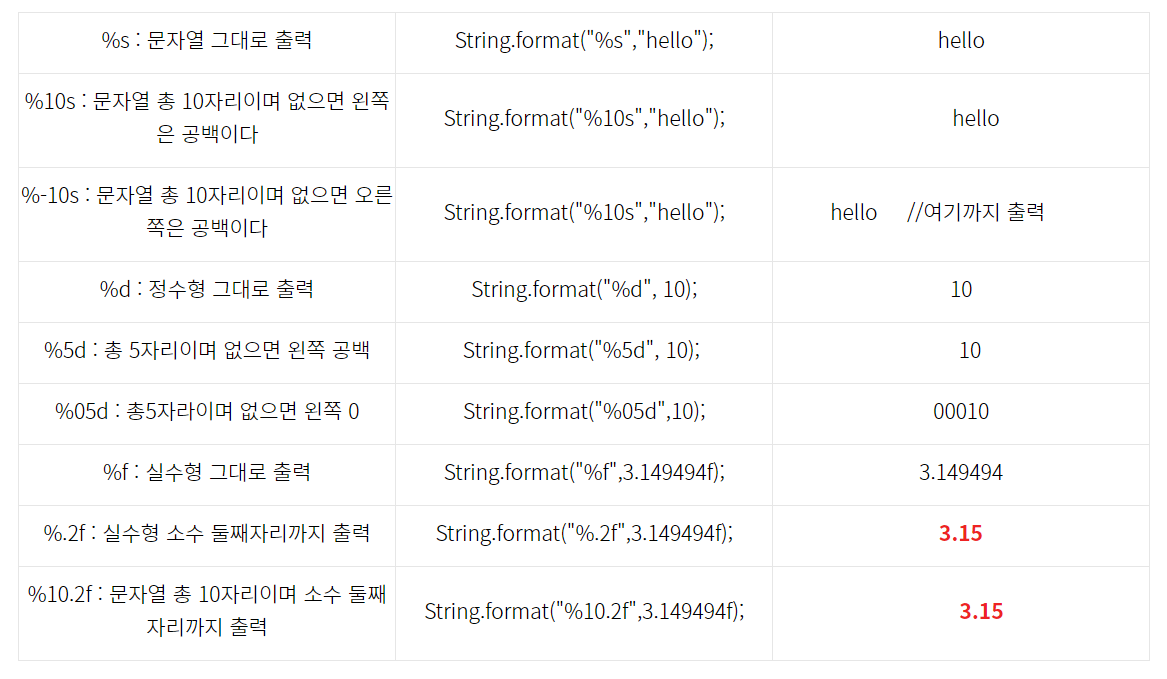Image resolution: width=1167 pixels, height=679 pixels.
Task: Click the '%10.2f' description cell
Action: (207, 611)
